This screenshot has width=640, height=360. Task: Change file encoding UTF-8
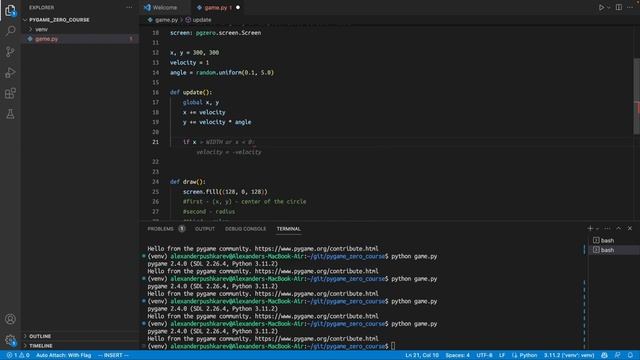point(484,355)
